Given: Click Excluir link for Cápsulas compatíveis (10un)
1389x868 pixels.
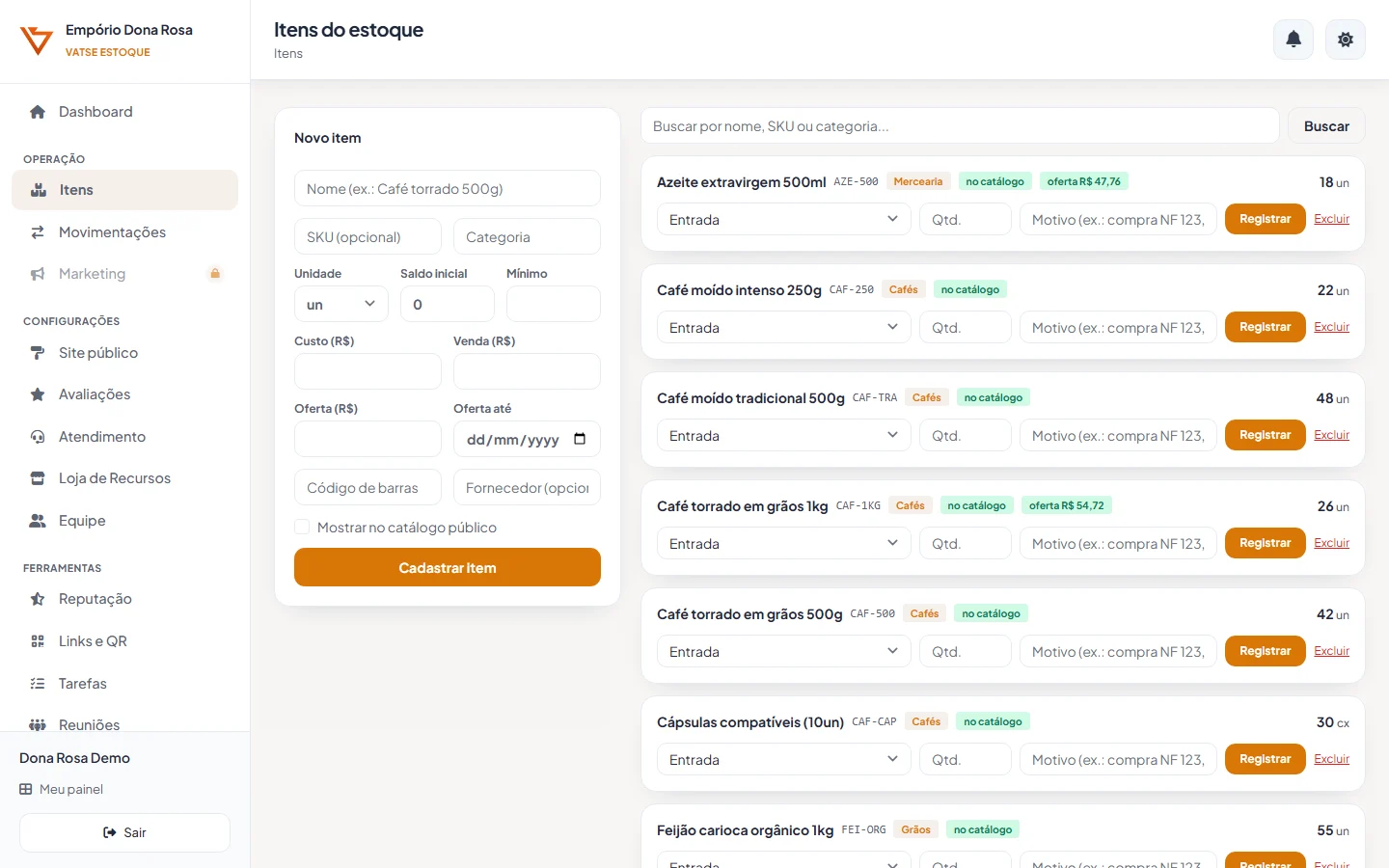Looking at the screenshot, I should 1331,759.
